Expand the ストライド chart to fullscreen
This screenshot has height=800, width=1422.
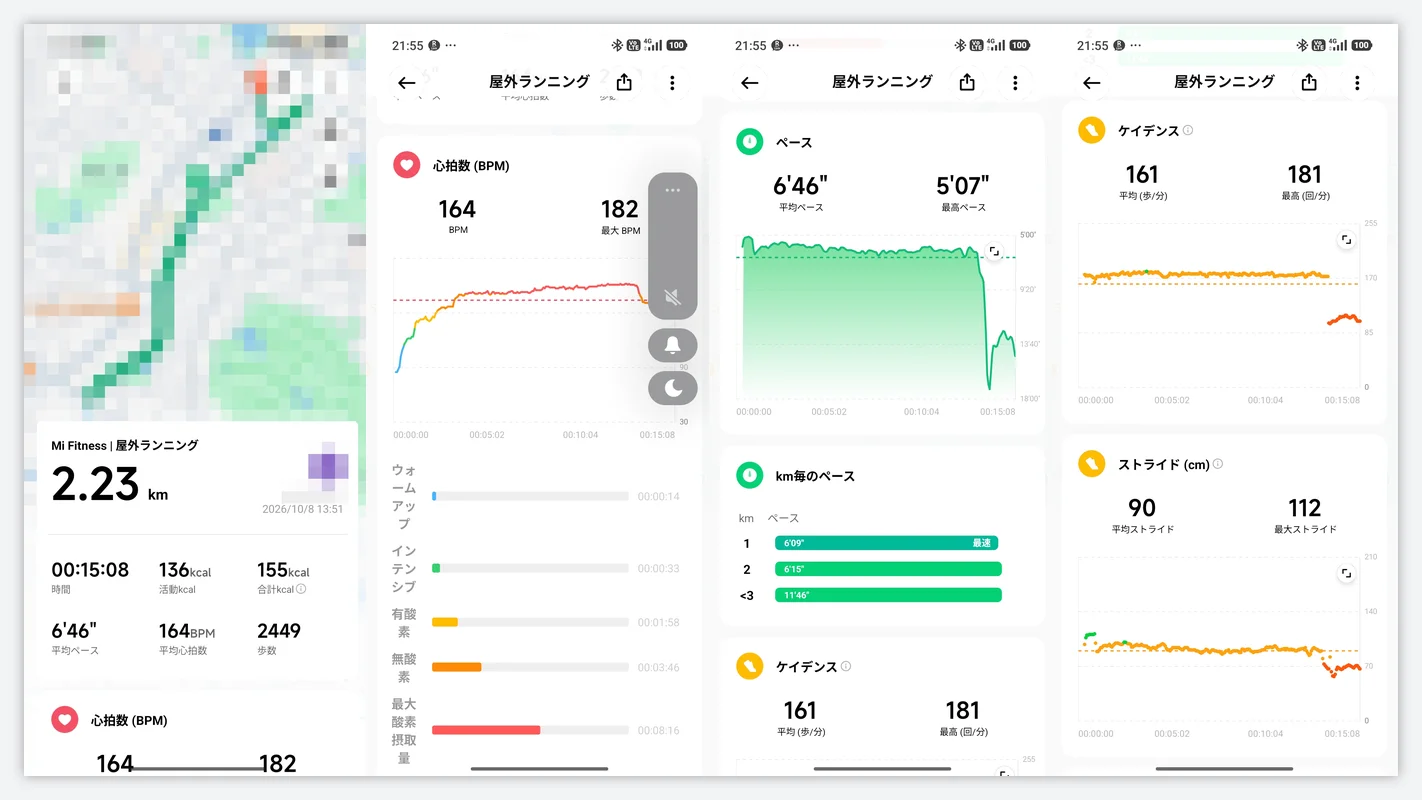[1347, 574]
